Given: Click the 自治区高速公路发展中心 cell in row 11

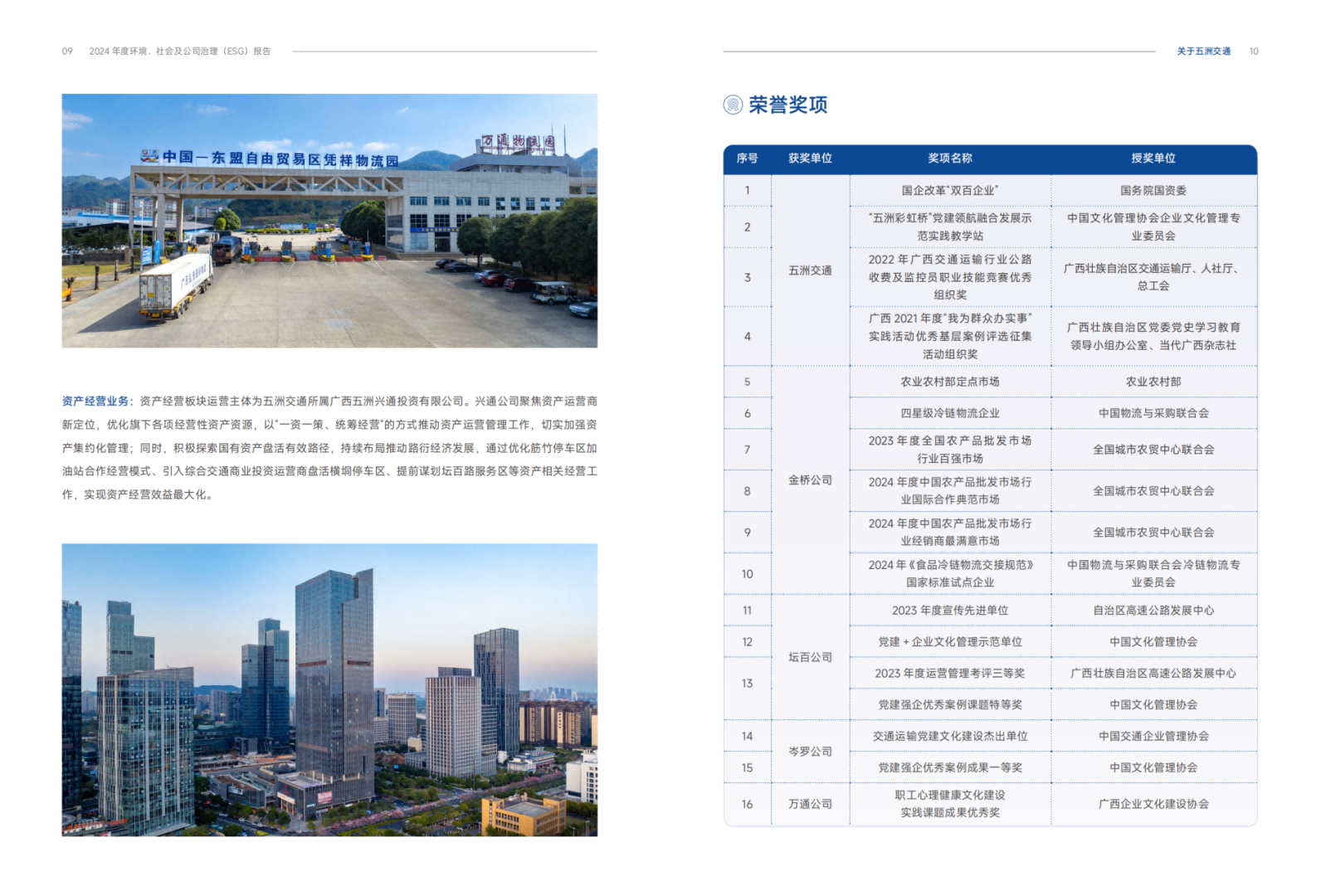Looking at the screenshot, I should [x=1153, y=611].
